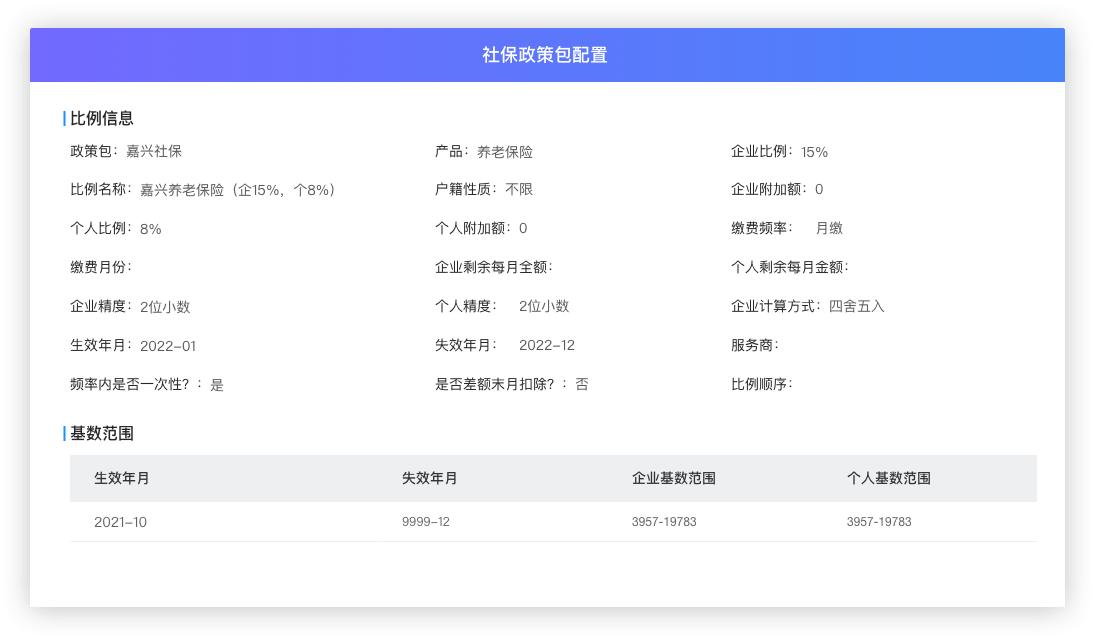The width and height of the screenshot is (1095, 639).
Task: Click the 比例名称 value 嘉兴养老保险
Action: (237, 190)
